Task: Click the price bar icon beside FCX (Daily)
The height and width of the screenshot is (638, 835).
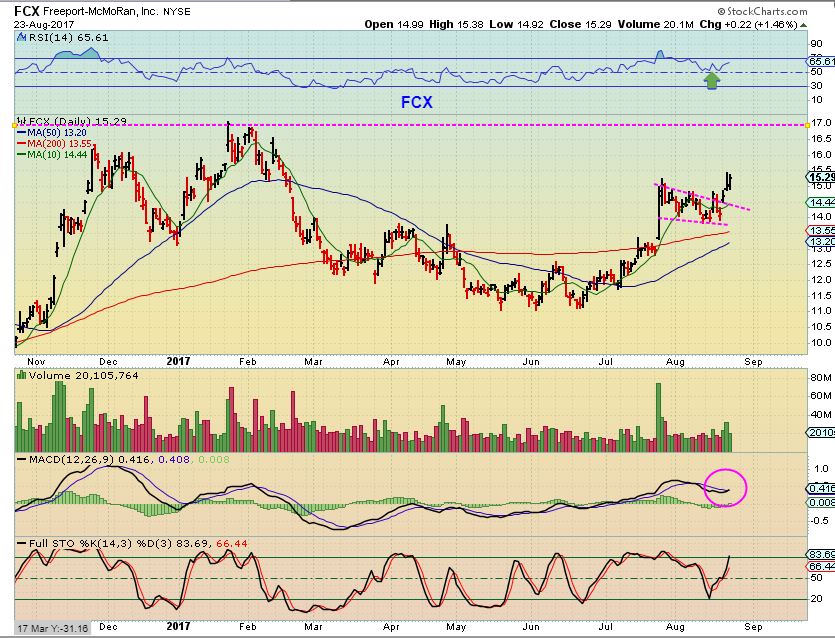Action: [21, 121]
